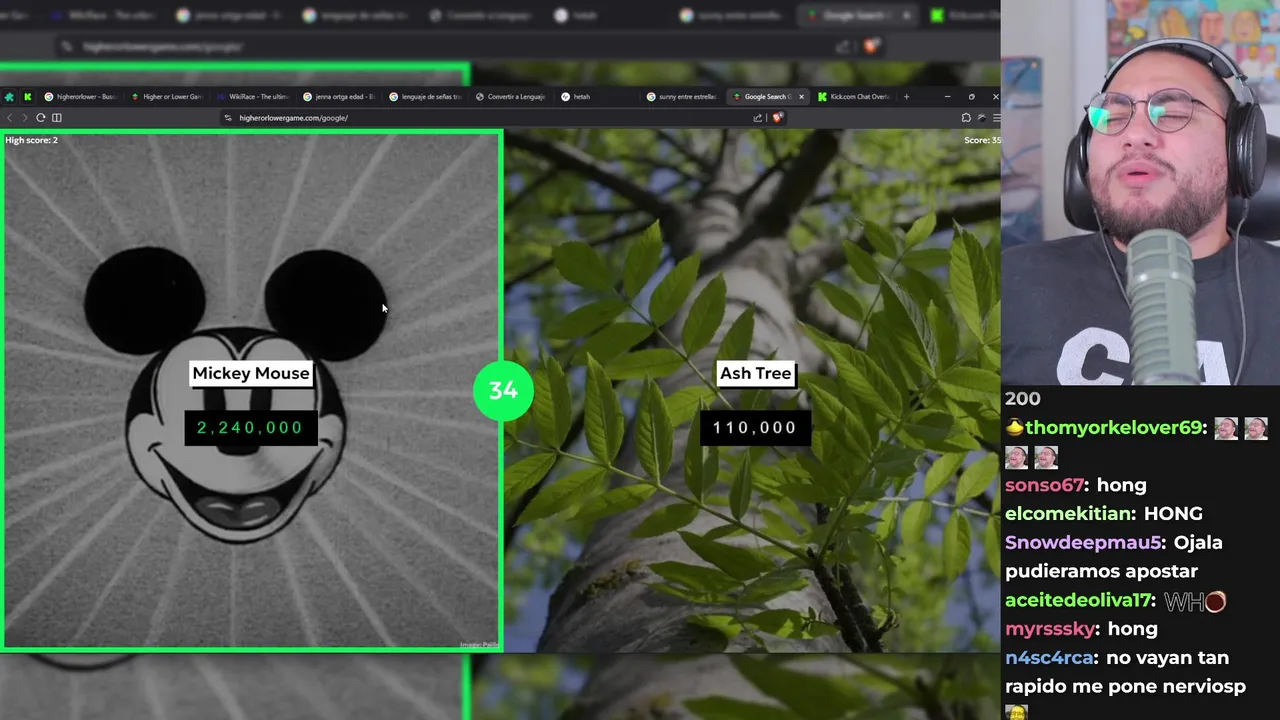Click the Score: 35 text
This screenshot has height=720, width=1280.
(981, 140)
